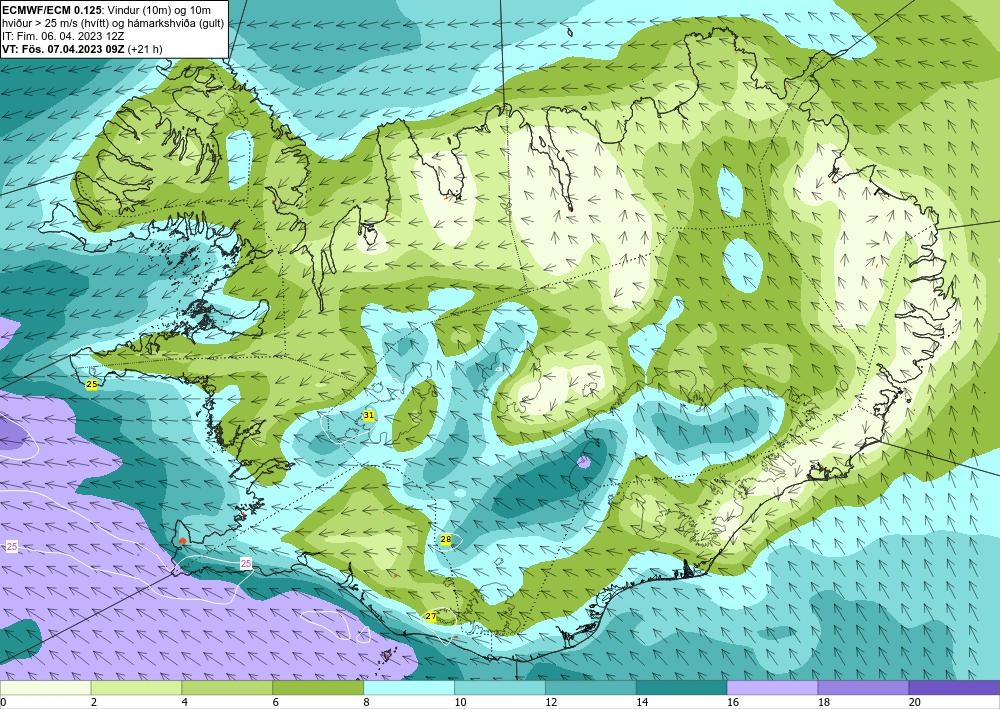Select the 8–10 m/s light cyan legend swatch
The width and height of the screenshot is (1000, 709).
[409, 687]
